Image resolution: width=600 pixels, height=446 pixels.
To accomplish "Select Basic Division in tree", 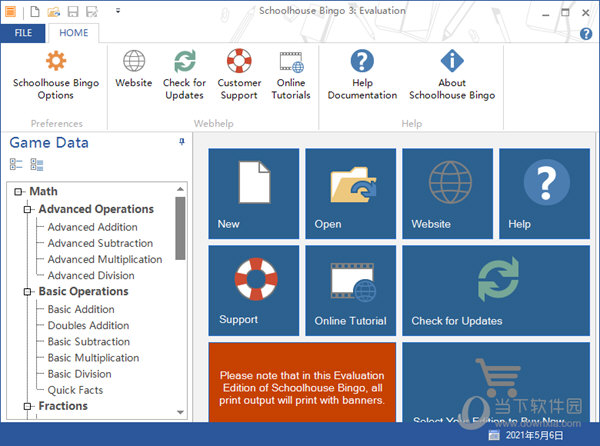I will point(80,374).
